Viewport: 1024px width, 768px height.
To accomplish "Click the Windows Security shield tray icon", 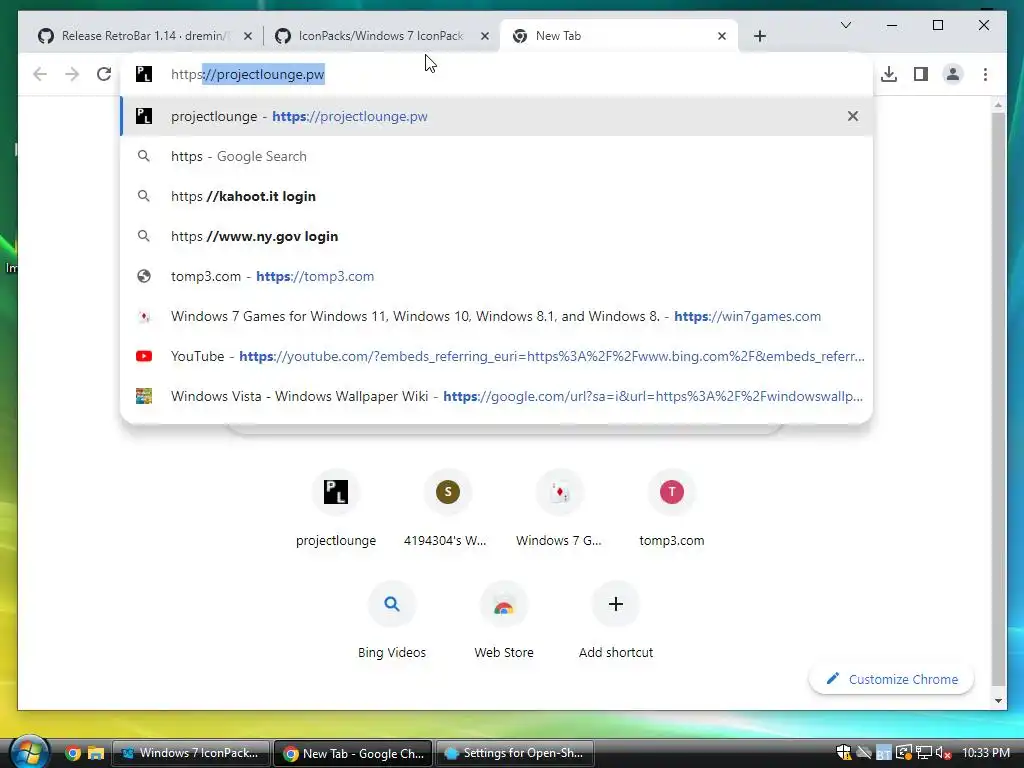I will click(x=844, y=753).
